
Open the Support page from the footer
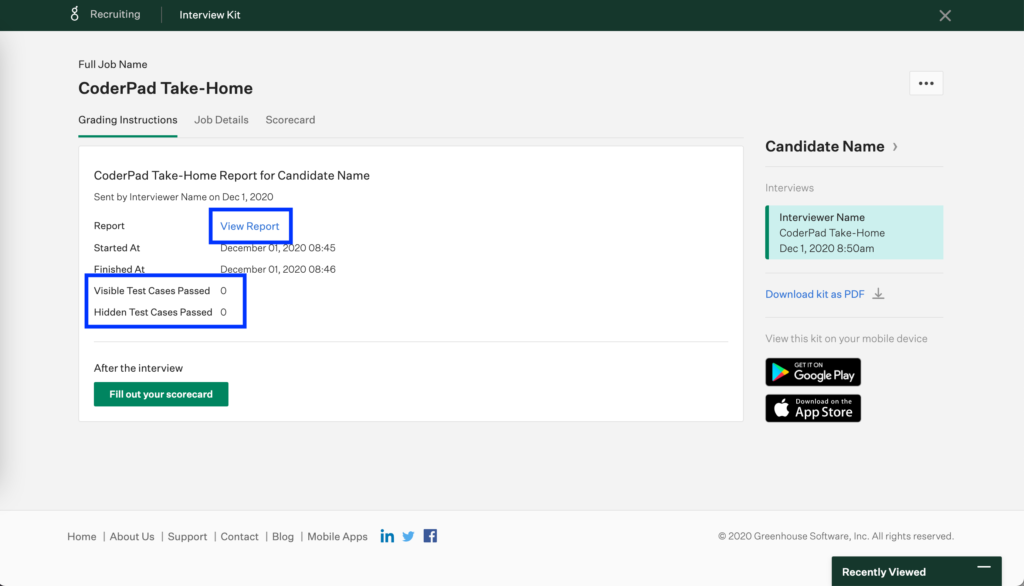pyautogui.click(x=187, y=536)
